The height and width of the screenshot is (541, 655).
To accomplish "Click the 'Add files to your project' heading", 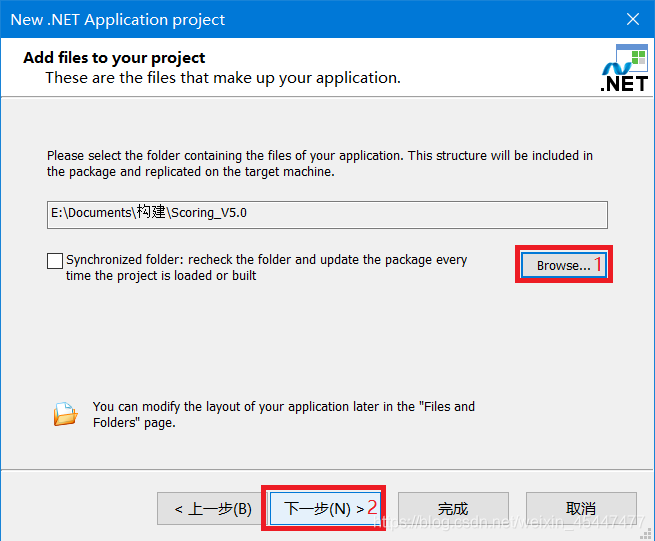I will click(114, 58).
